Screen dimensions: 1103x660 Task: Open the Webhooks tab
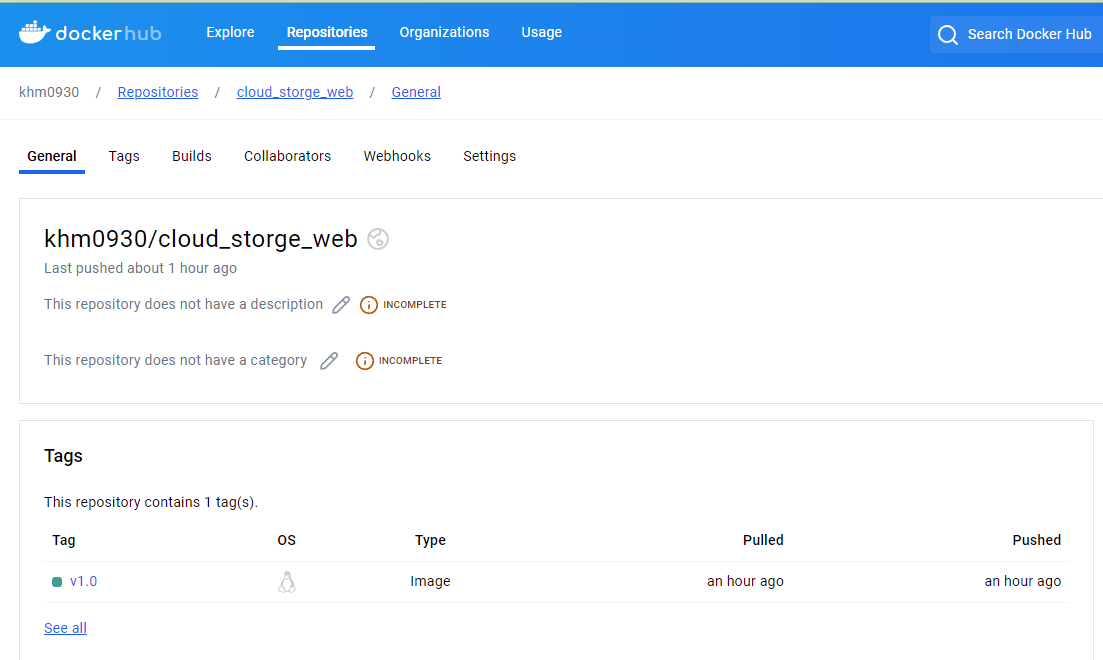(x=397, y=156)
